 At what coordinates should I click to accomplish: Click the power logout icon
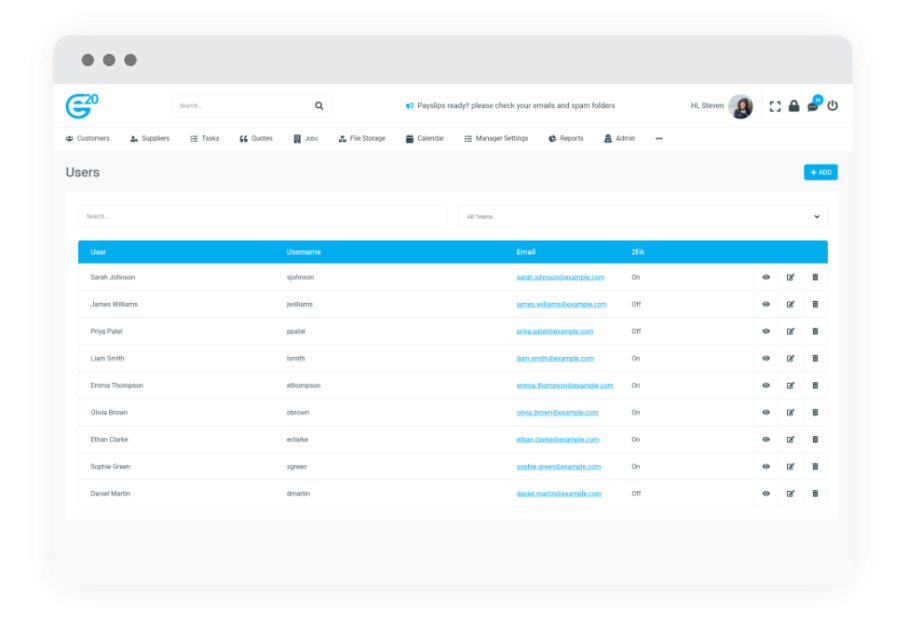833,106
